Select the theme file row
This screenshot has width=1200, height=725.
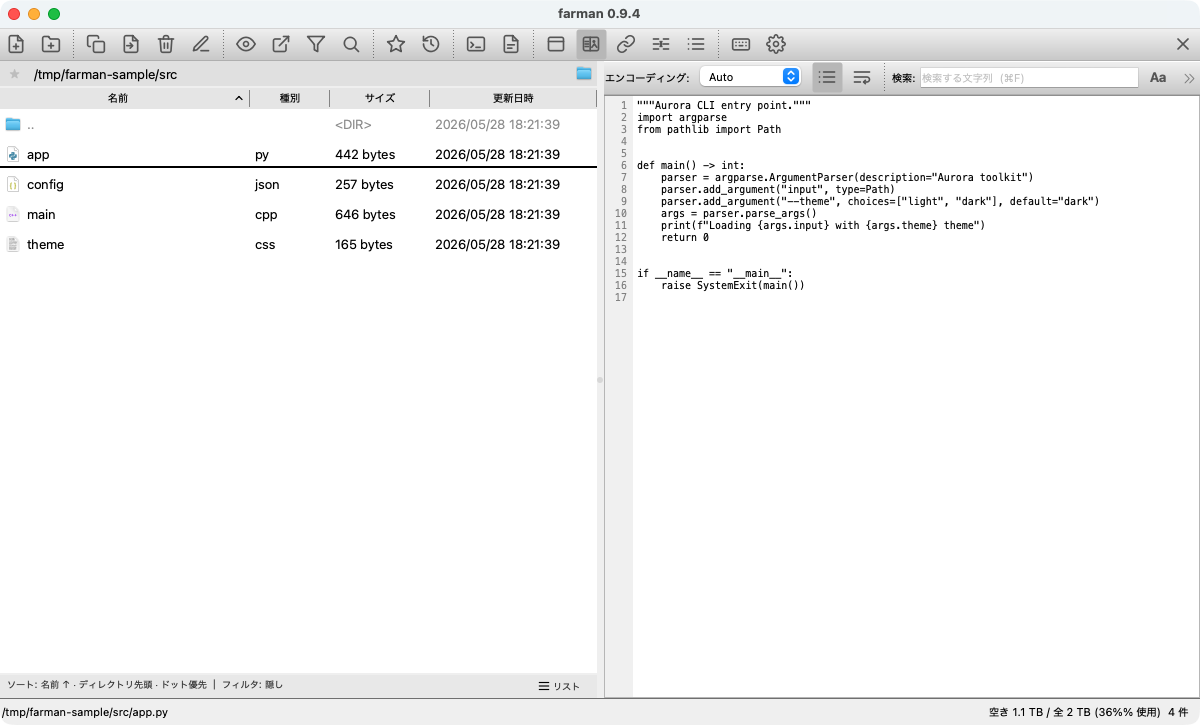tap(298, 244)
